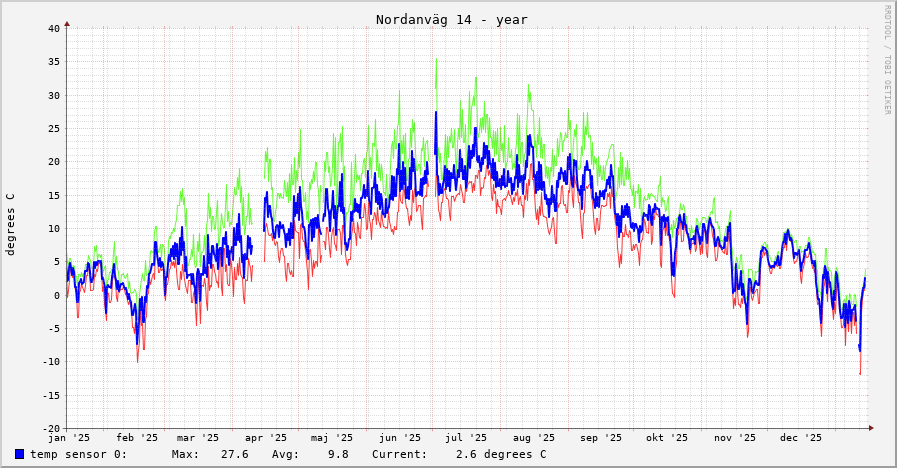Select the Max 27.6 value in legend
The image size is (897, 468).
coord(210,454)
